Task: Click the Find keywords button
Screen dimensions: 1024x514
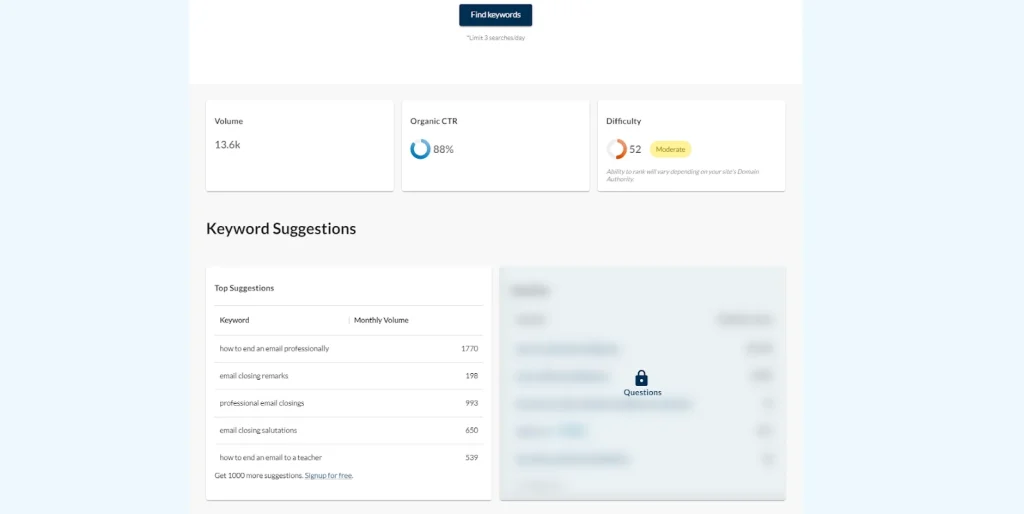Action: tap(495, 15)
